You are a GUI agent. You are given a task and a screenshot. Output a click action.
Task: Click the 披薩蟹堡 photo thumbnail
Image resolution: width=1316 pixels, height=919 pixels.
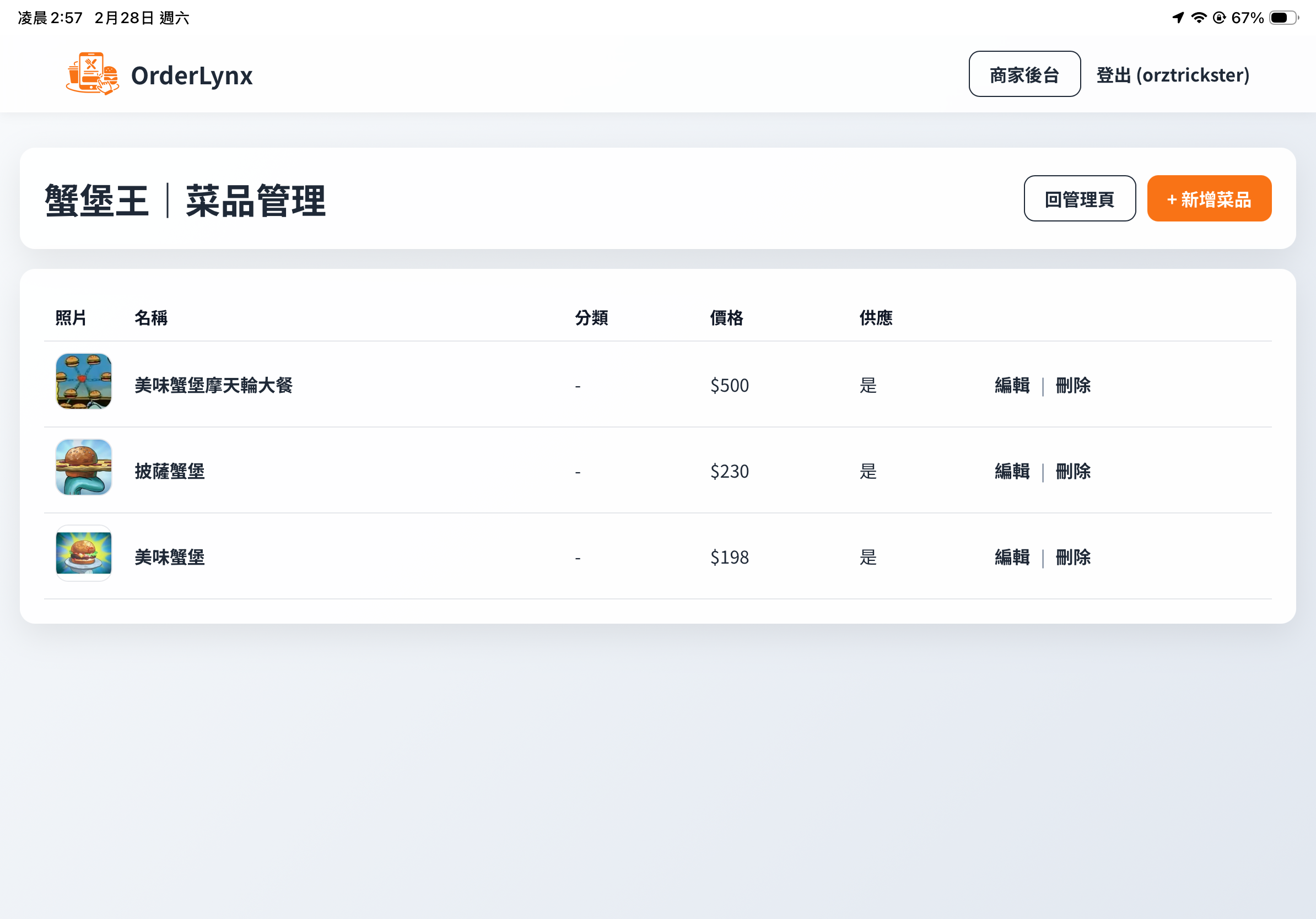pyautogui.click(x=83, y=468)
